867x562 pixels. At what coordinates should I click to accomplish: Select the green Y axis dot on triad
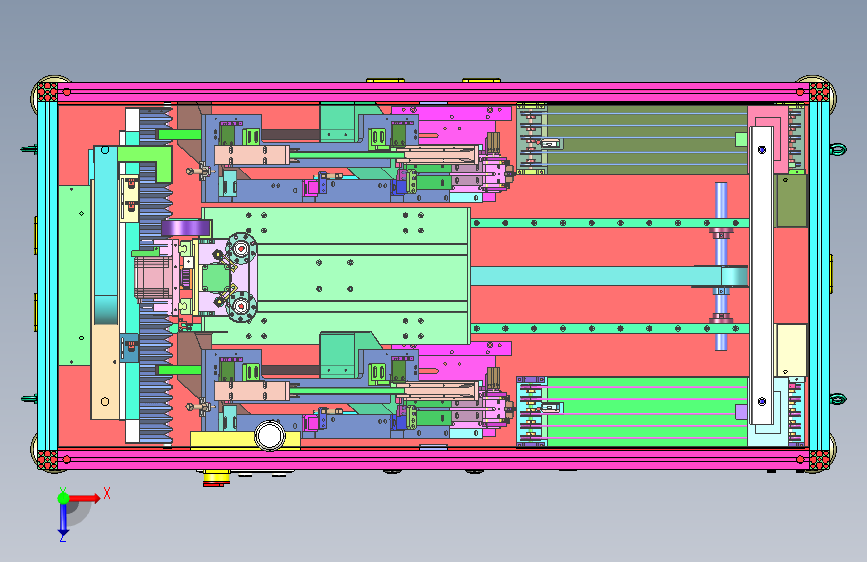63,498
